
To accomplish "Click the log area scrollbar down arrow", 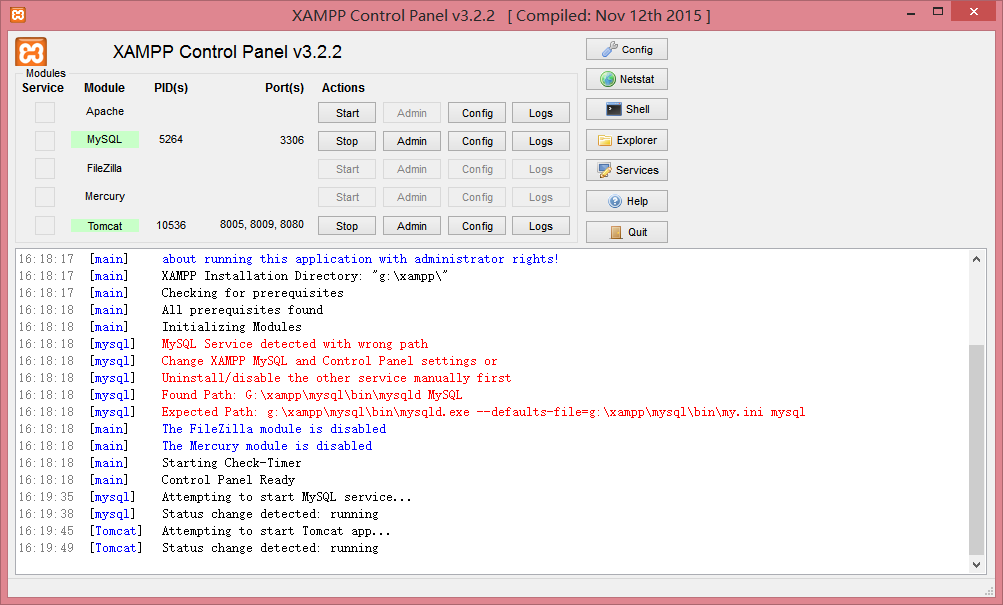I will pos(977,563).
